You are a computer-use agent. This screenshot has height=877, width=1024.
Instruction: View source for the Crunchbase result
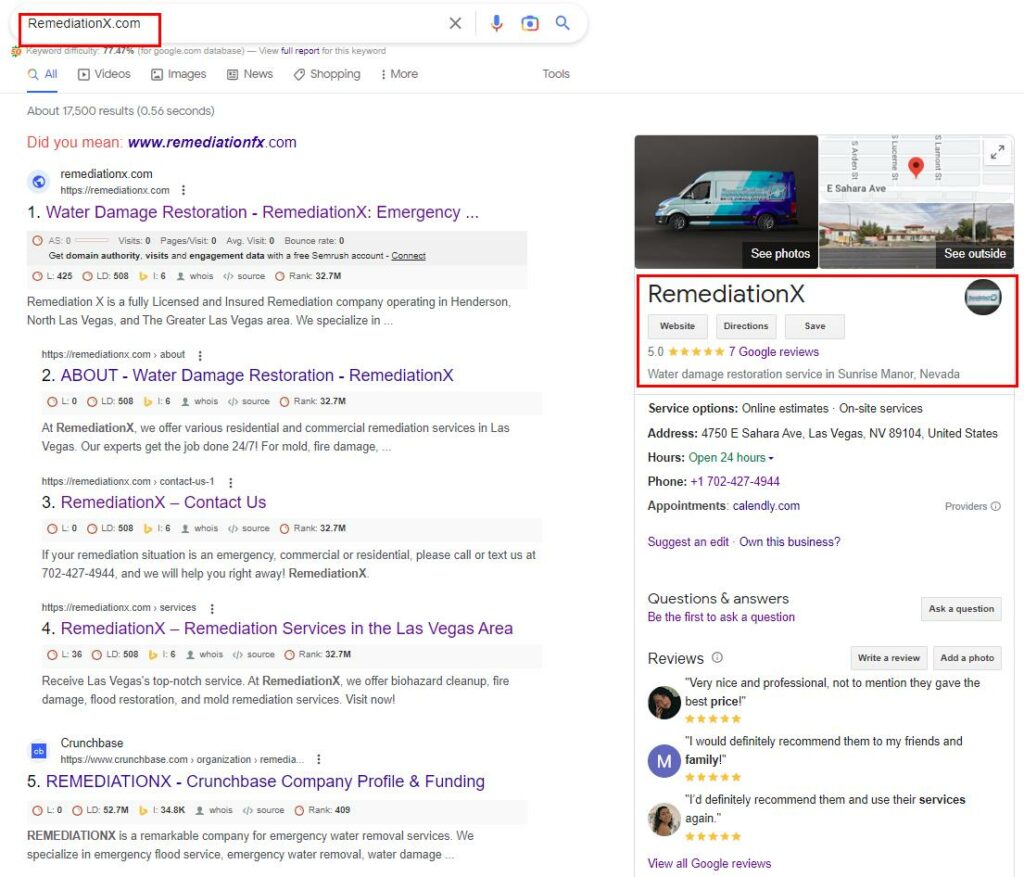coord(263,810)
